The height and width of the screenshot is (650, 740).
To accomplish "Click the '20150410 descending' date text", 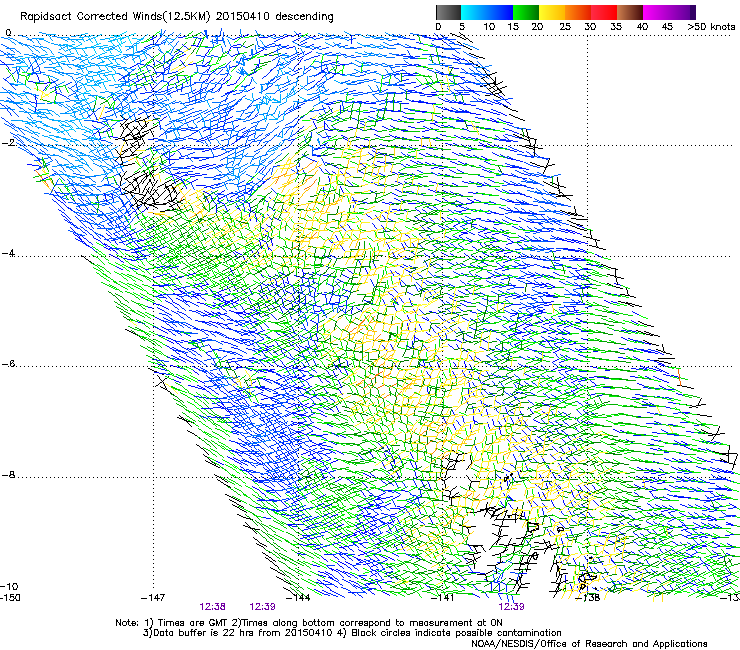I will click(275, 16).
